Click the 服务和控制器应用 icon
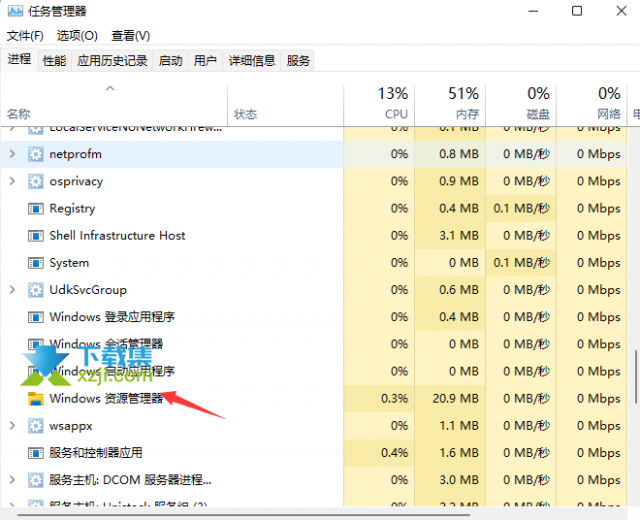This screenshot has width=640, height=520. [x=36, y=453]
